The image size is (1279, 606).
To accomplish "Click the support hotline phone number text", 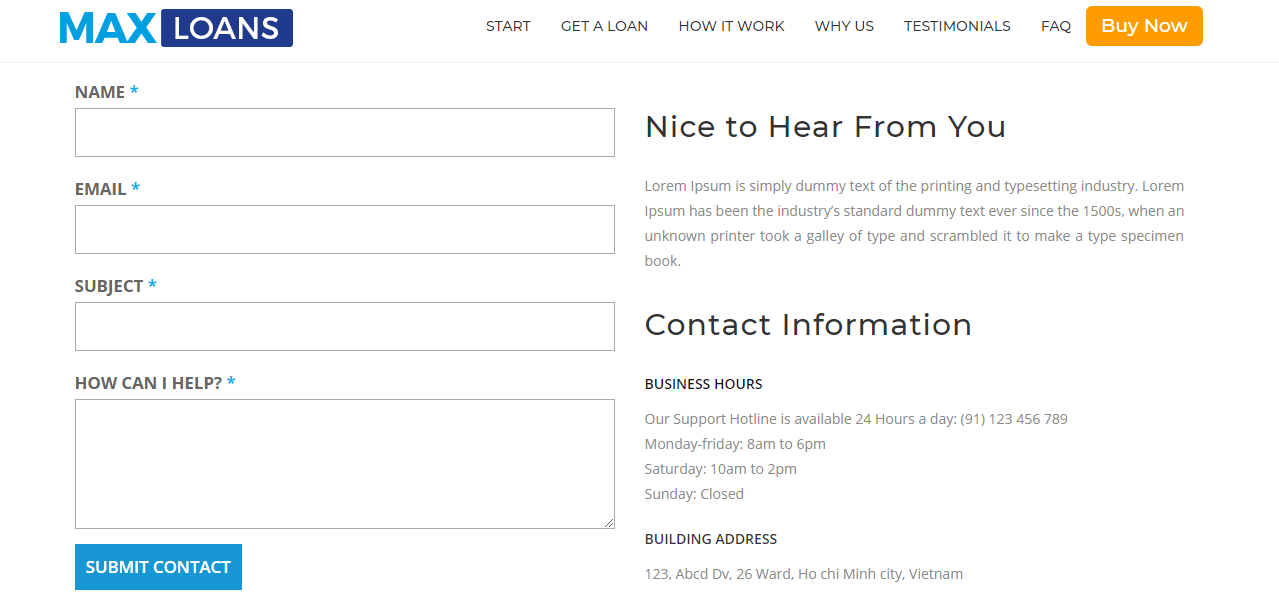I will coord(1014,419).
